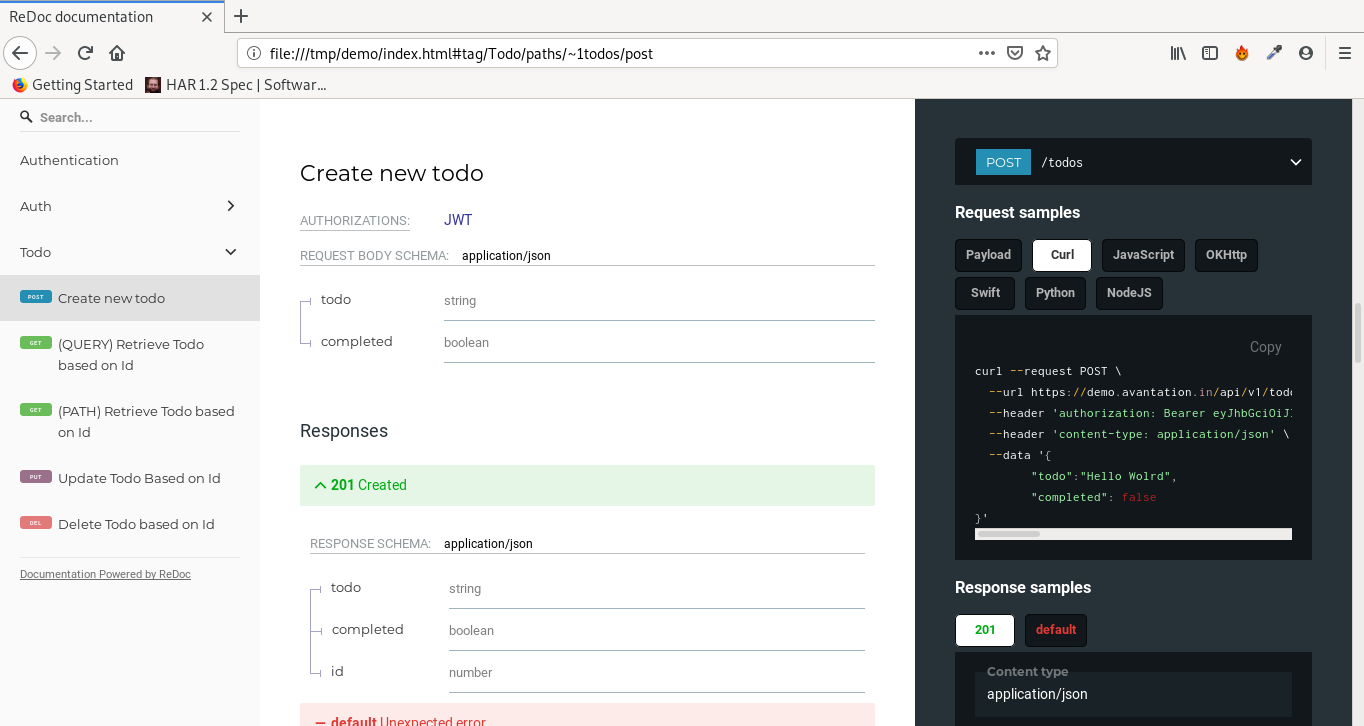Select the 201 response sample tab

point(985,630)
